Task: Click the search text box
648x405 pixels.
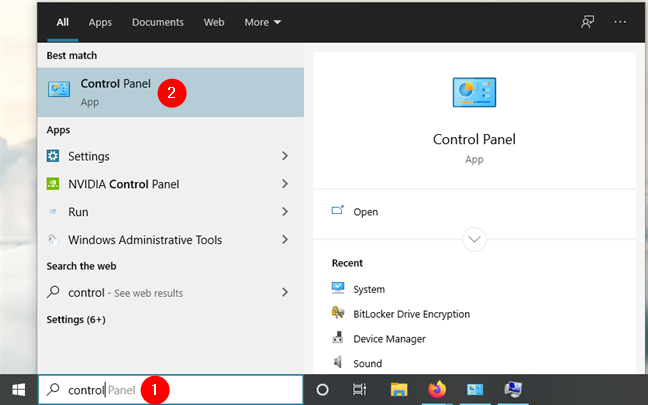Action: tap(170, 390)
